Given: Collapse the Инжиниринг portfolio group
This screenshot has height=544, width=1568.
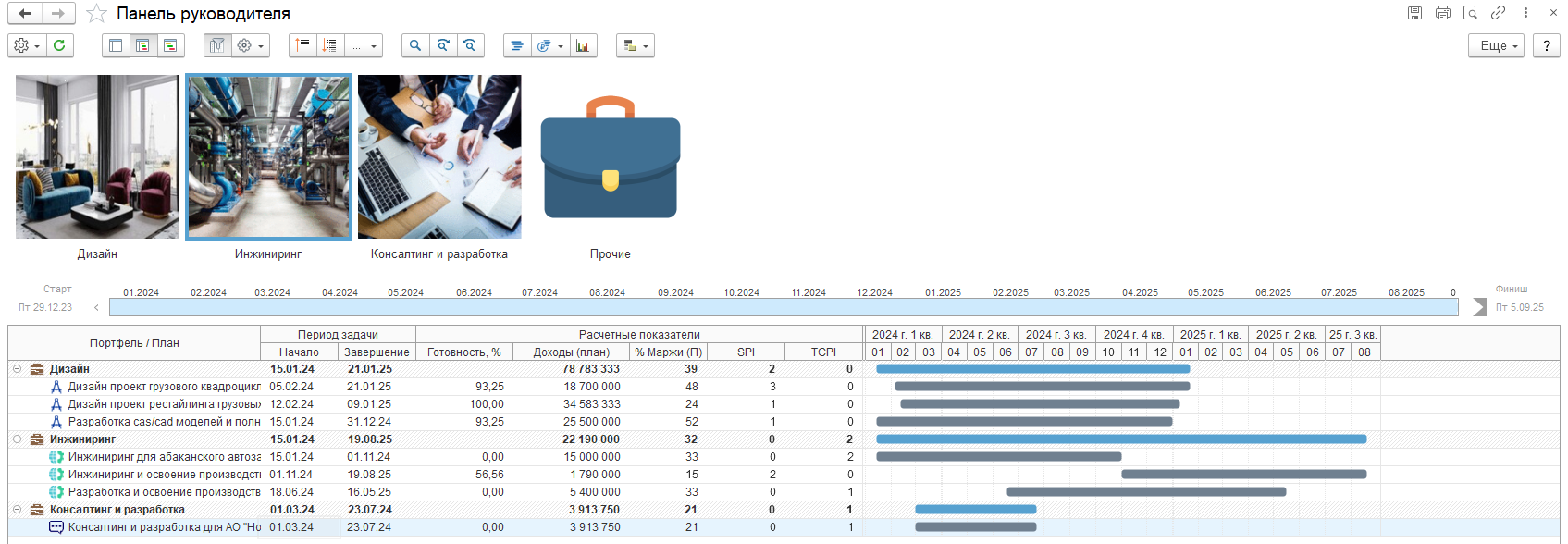Looking at the screenshot, I should pyautogui.click(x=17, y=439).
